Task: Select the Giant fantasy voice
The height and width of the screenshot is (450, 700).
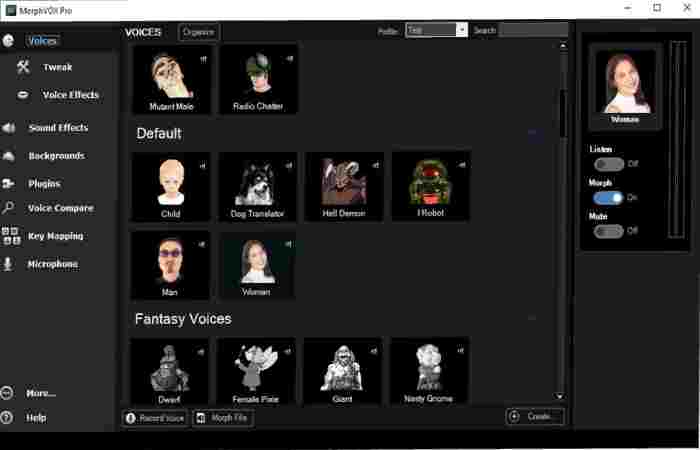Action: 342,372
